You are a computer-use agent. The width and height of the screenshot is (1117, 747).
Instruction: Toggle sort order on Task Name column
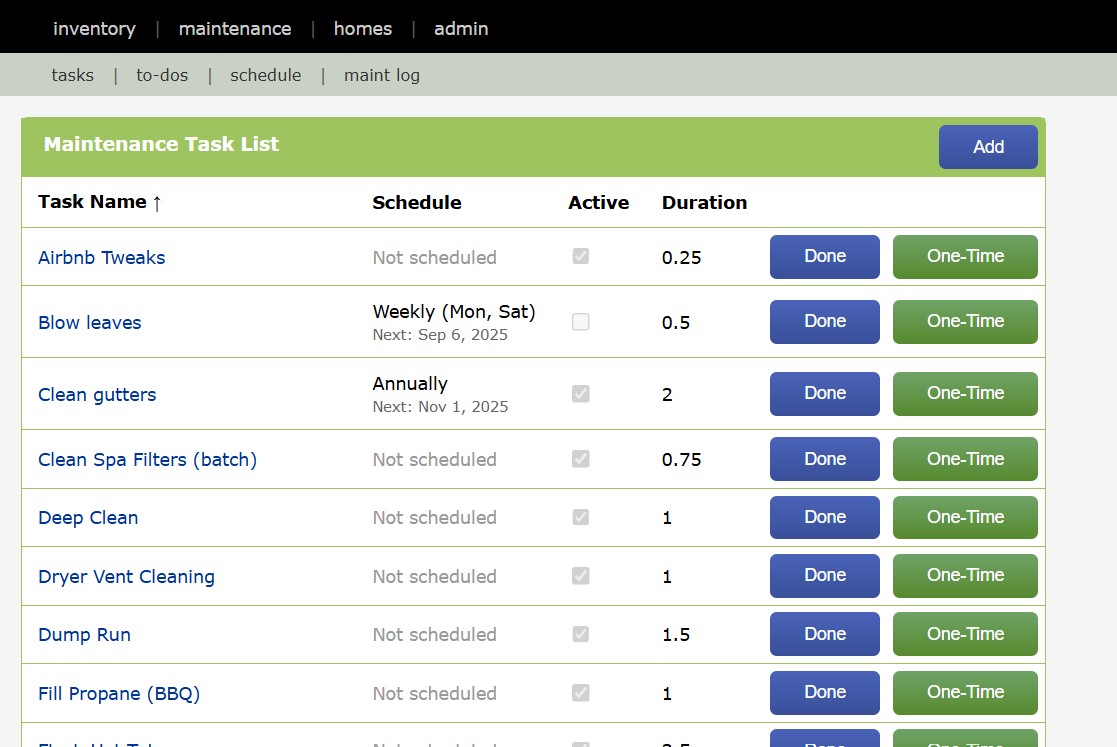click(x=100, y=202)
